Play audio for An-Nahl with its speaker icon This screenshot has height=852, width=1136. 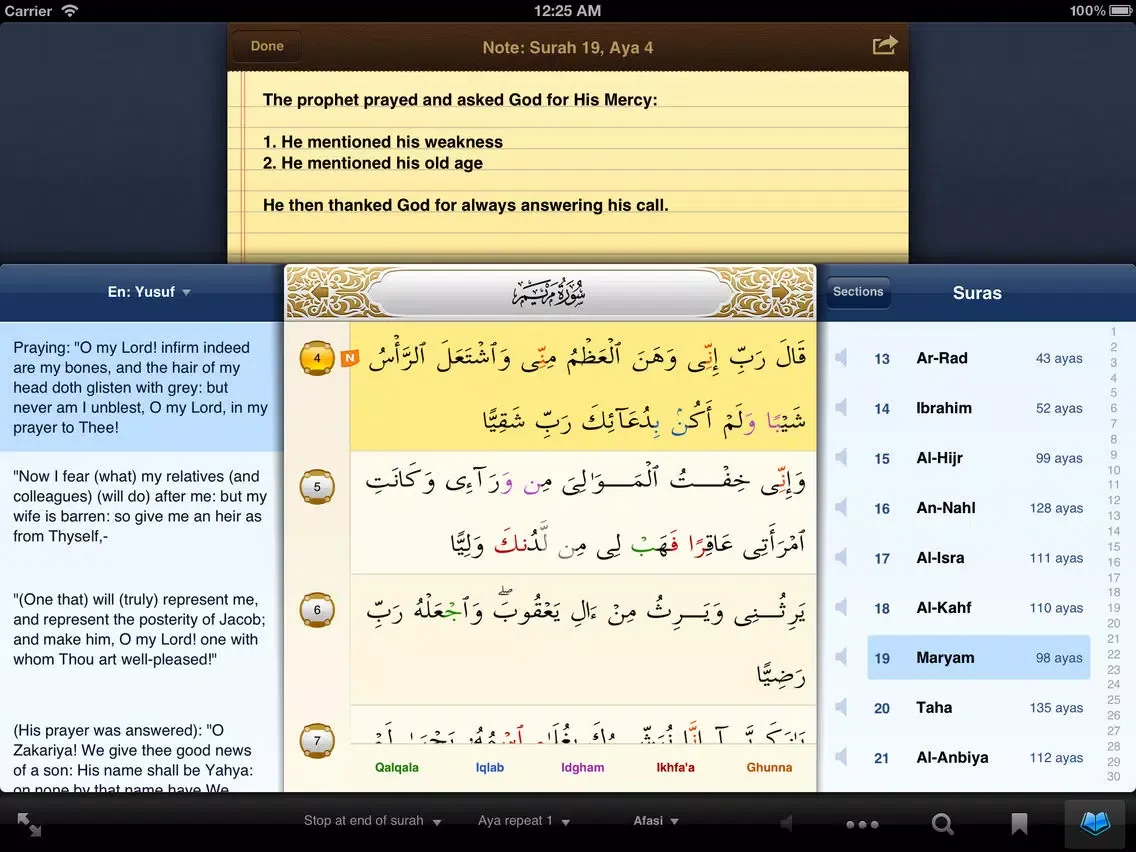point(840,507)
